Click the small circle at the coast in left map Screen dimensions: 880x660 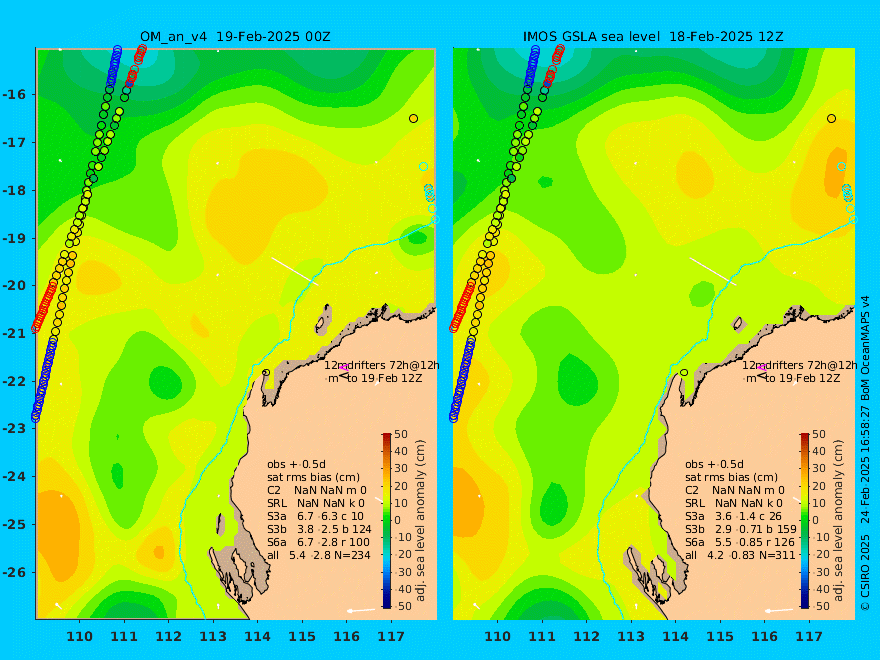tap(266, 373)
